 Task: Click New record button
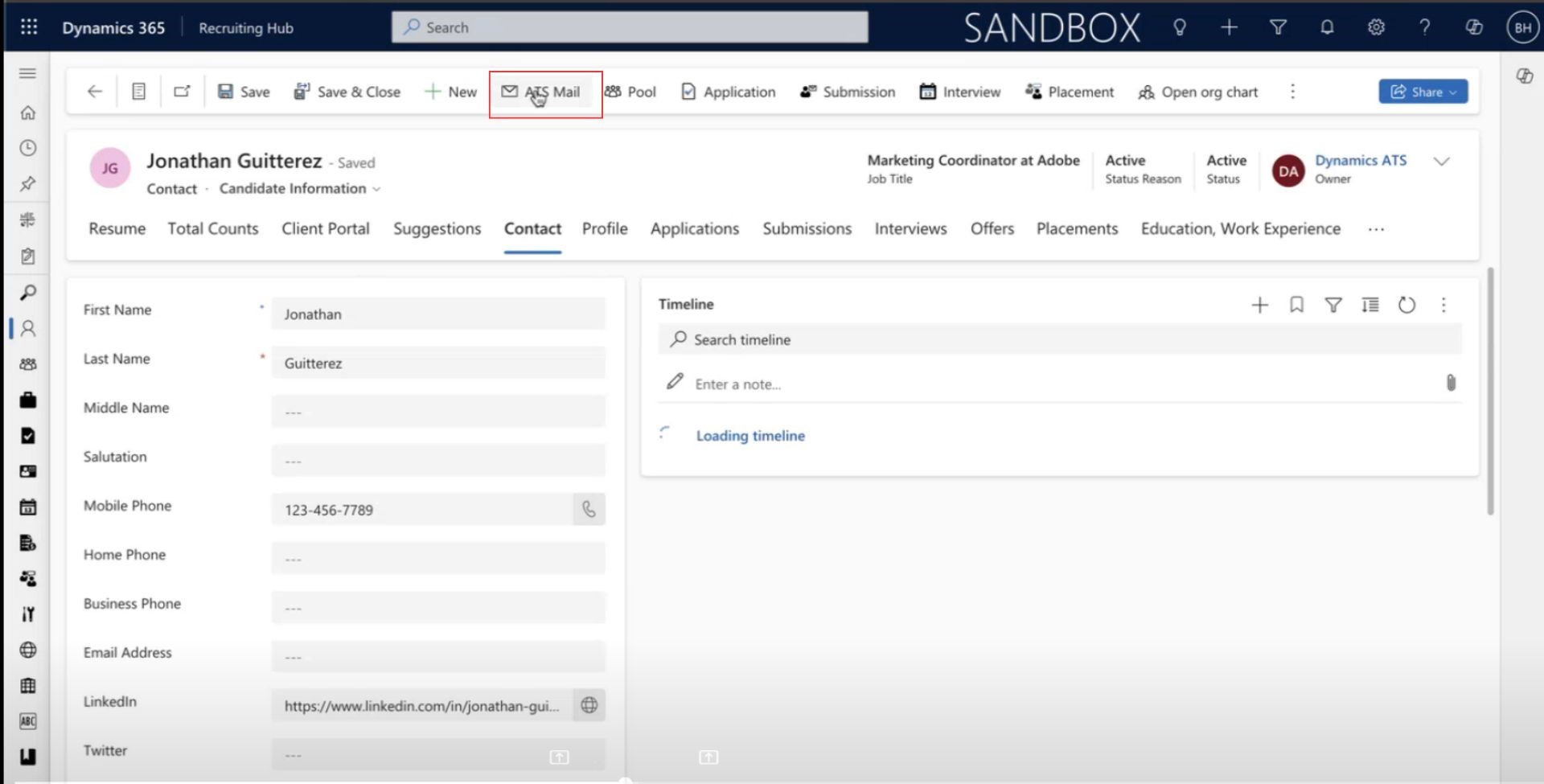[x=450, y=92]
